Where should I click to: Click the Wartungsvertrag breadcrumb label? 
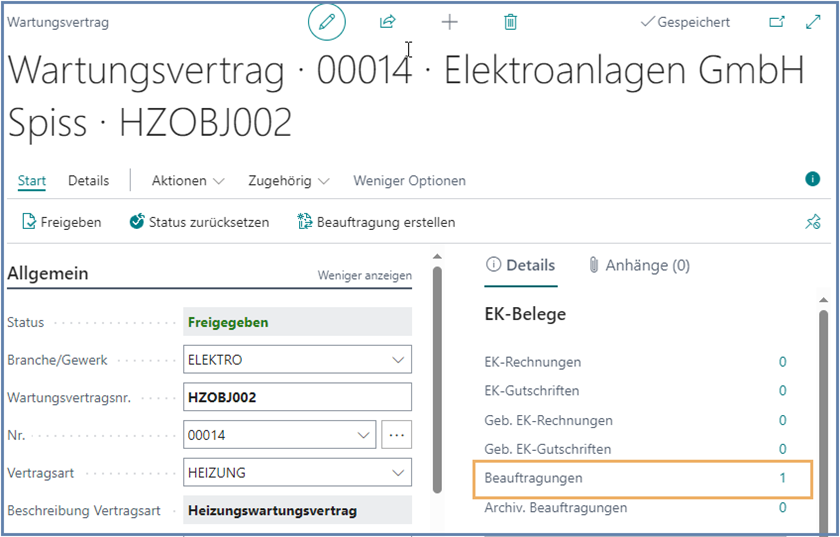58,22
